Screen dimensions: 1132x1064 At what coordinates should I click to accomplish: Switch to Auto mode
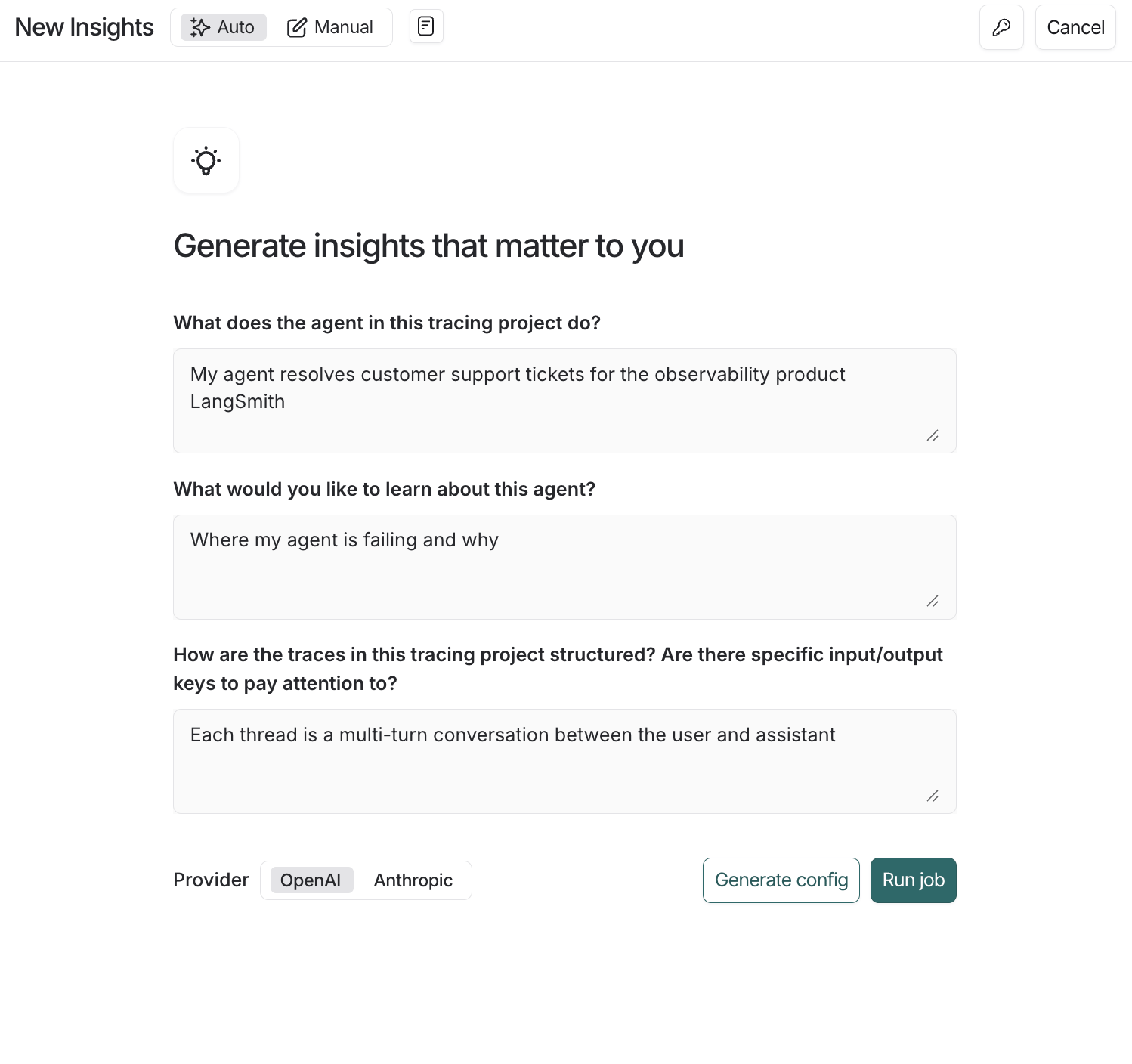(x=223, y=27)
